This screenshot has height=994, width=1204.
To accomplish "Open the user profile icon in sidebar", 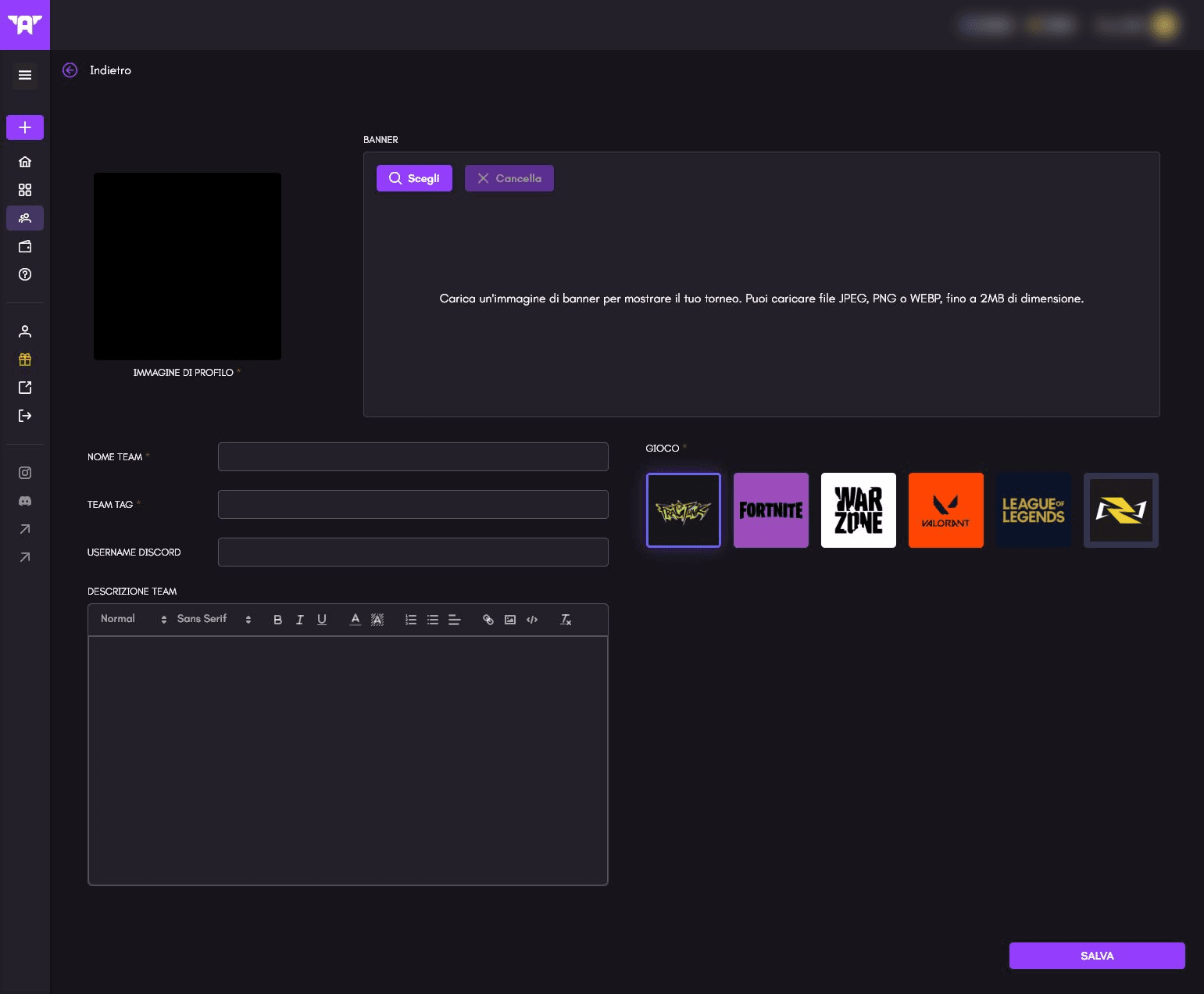I will tap(25, 331).
